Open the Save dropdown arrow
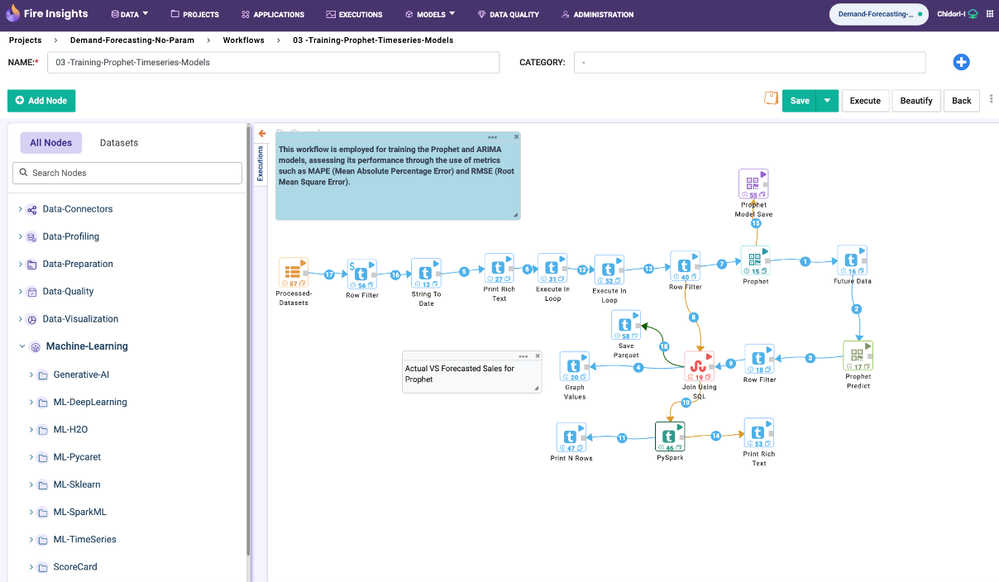The image size is (999, 582). point(827,101)
